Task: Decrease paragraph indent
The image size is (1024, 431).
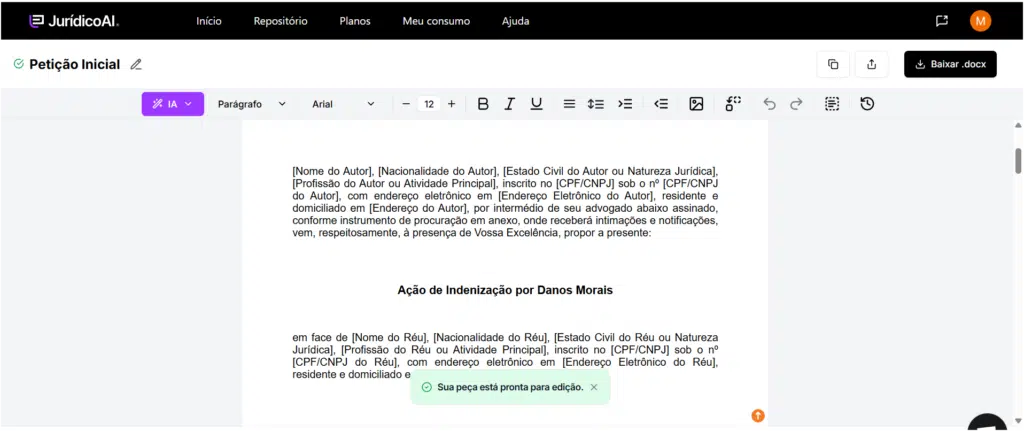Action: pos(661,104)
